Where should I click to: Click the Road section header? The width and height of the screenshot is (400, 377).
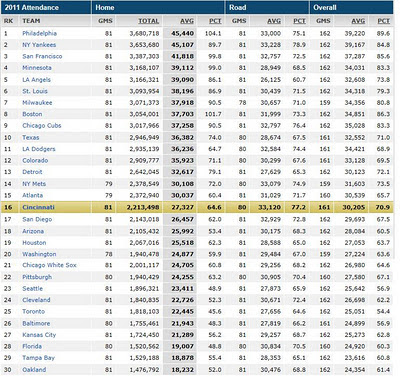[238, 7]
